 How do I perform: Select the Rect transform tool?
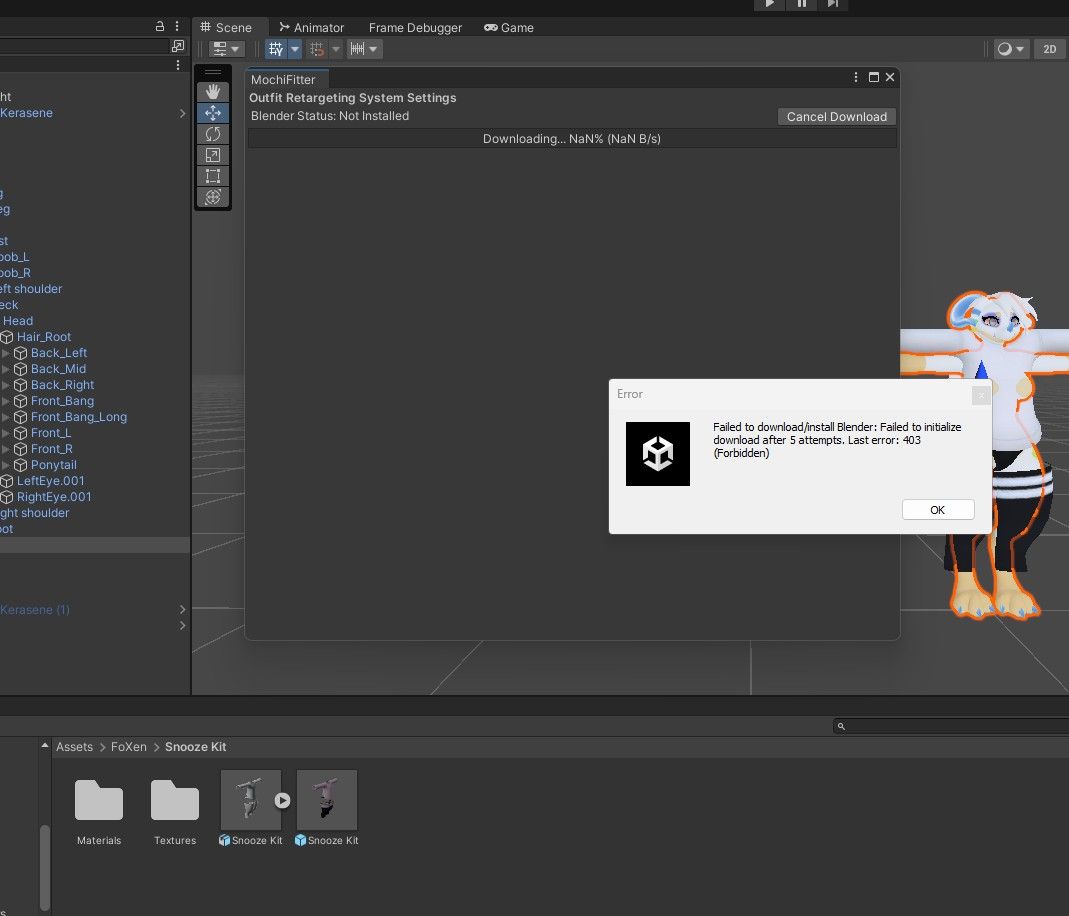click(x=213, y=176)
